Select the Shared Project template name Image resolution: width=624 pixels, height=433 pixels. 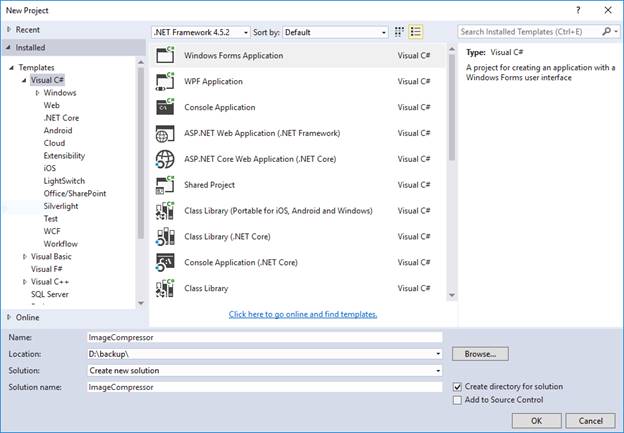[x=209, y=185]
